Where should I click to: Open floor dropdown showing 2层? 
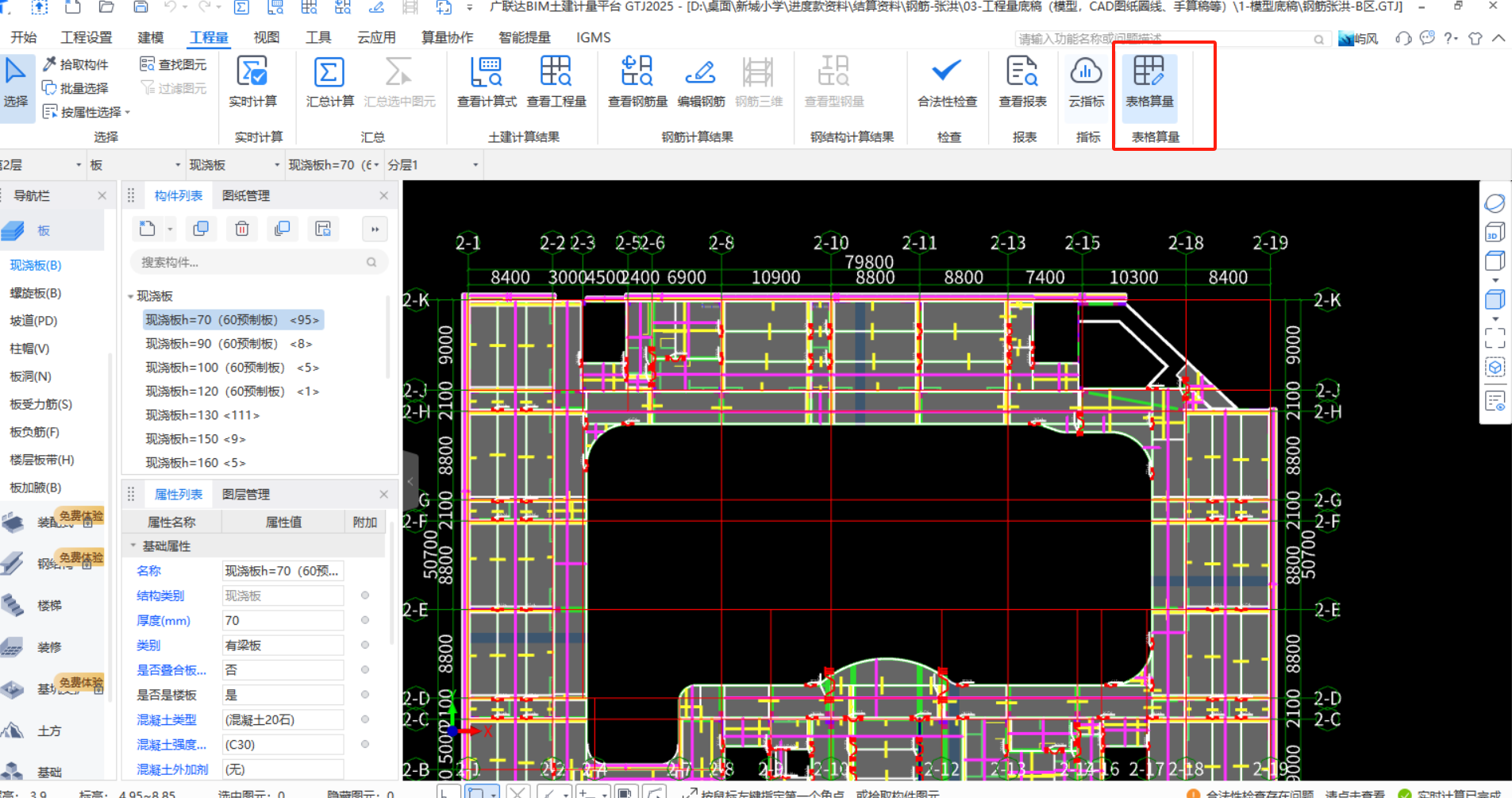(x=41, y=165)
